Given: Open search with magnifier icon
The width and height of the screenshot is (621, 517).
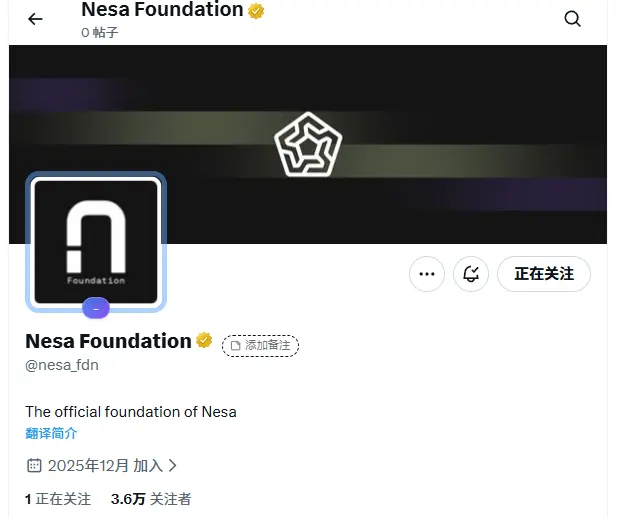Looking at the screenshot, I should [x=572, y=19].
